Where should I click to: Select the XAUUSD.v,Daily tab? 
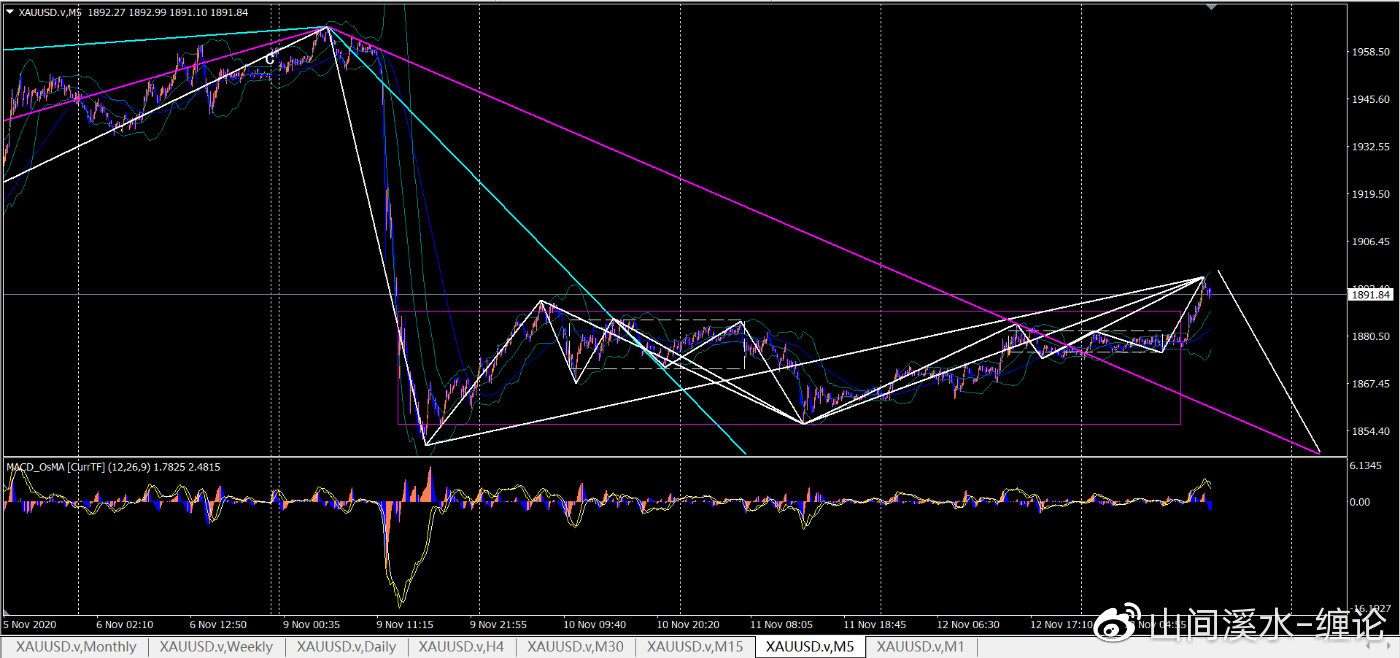[346, 647]
